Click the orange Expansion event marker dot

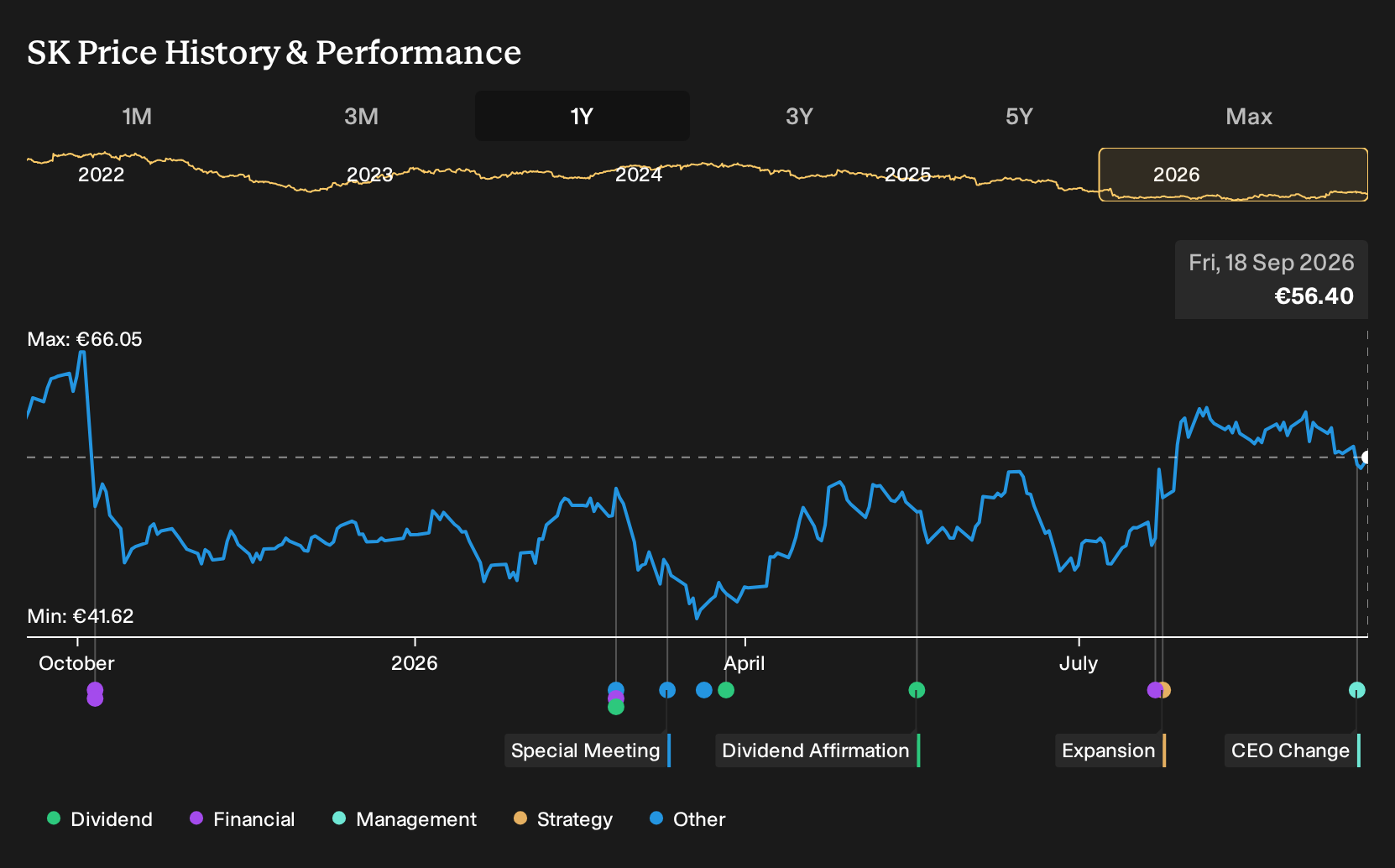(x=1165, y=690)
